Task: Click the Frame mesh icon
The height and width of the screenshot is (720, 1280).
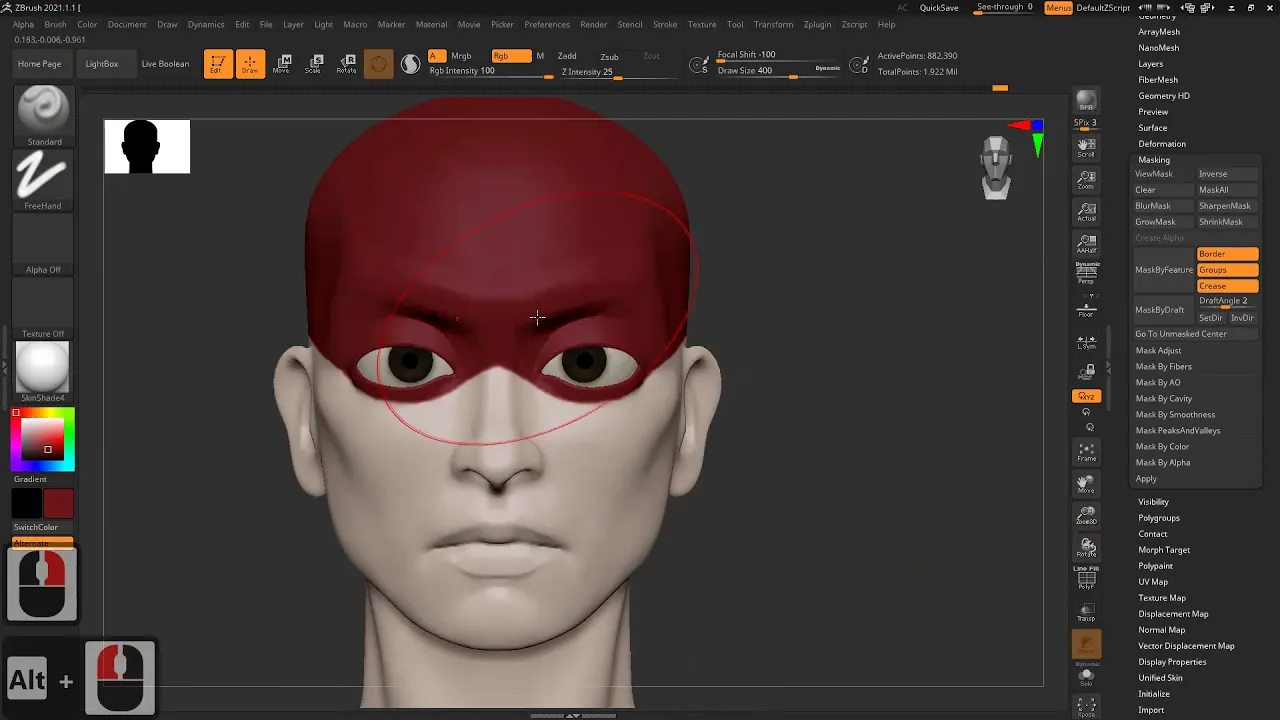Action: click(1086, 452)
